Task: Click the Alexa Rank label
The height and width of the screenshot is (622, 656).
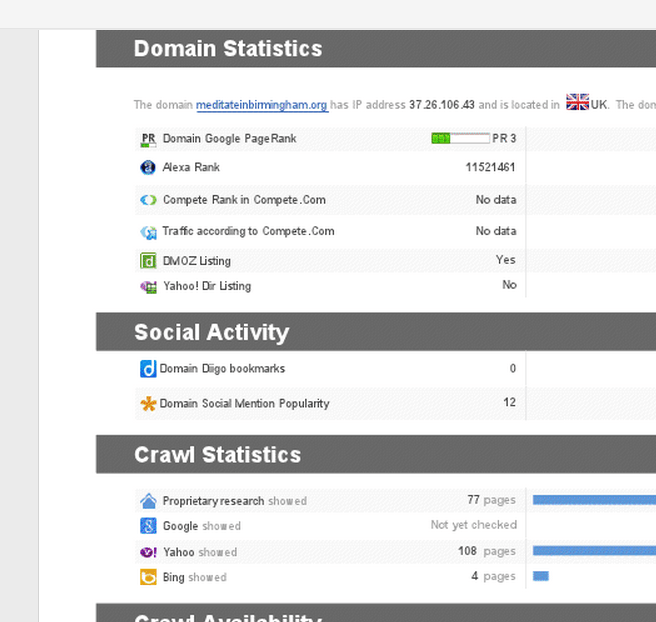Action: click(191, 167)
